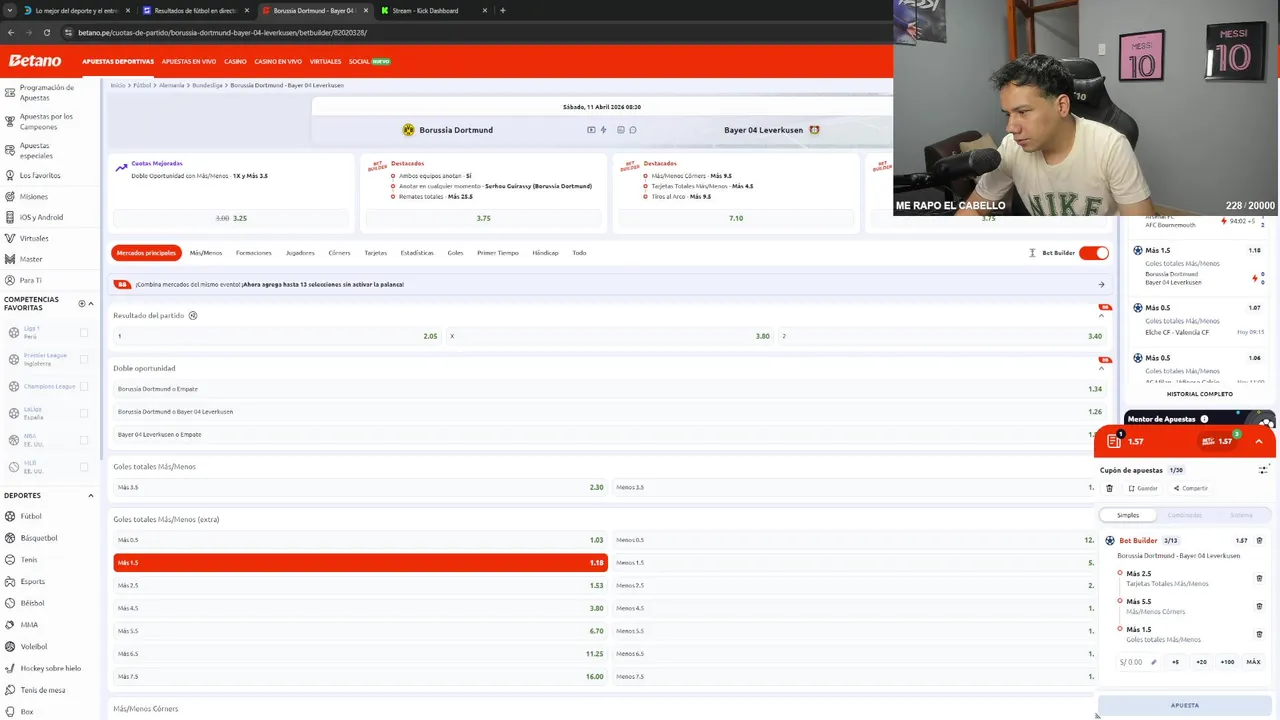Click Compartir in bet slip

click(x=1190, y=488)
